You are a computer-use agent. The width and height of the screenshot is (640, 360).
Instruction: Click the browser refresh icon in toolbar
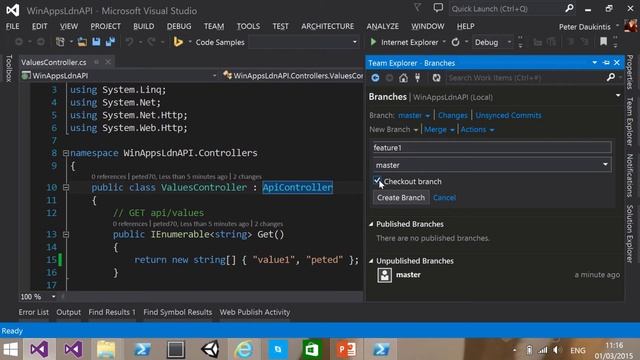pyautogui.click(x=456, y=42)
